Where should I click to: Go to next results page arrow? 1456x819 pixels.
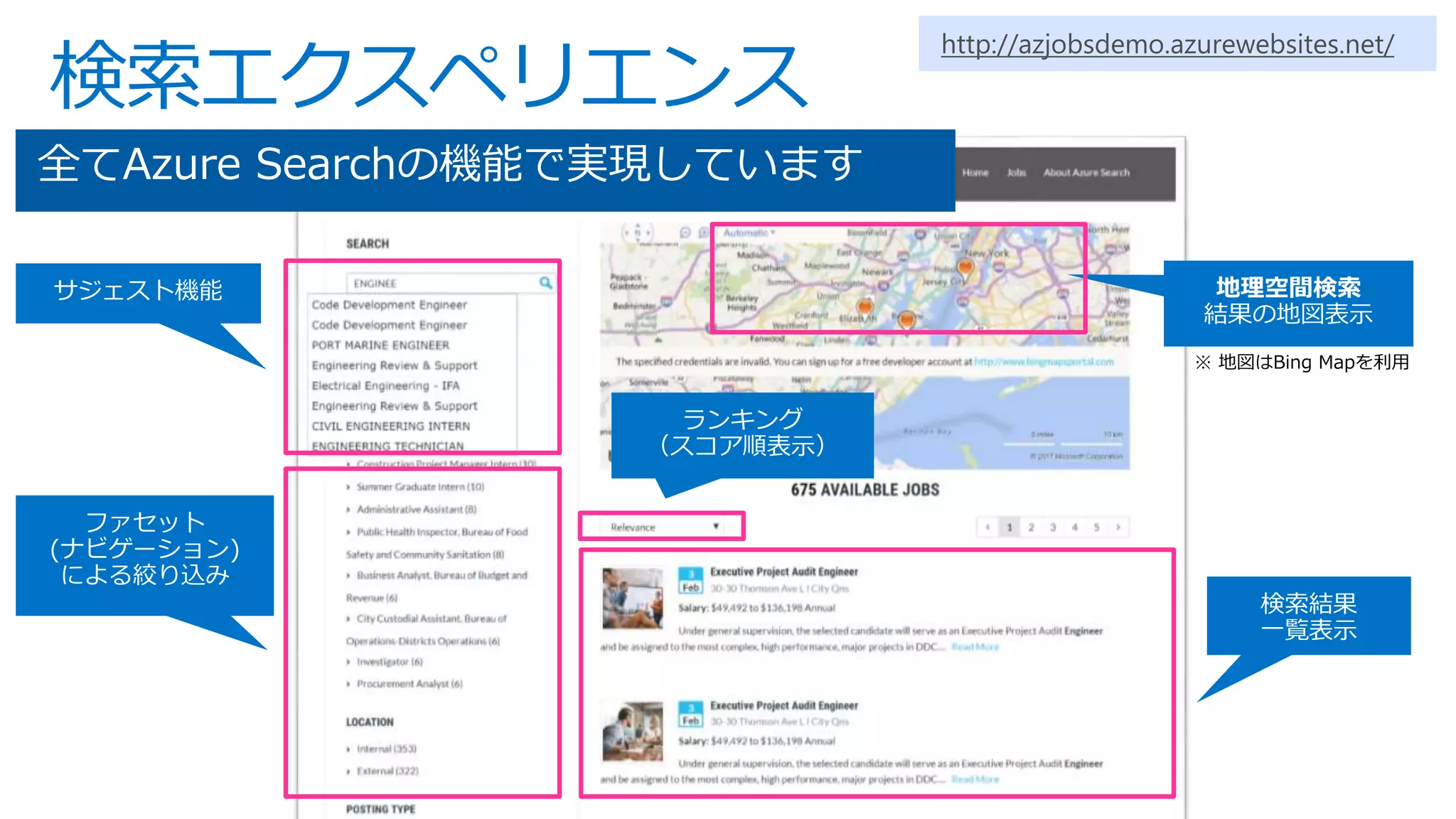1118,527
